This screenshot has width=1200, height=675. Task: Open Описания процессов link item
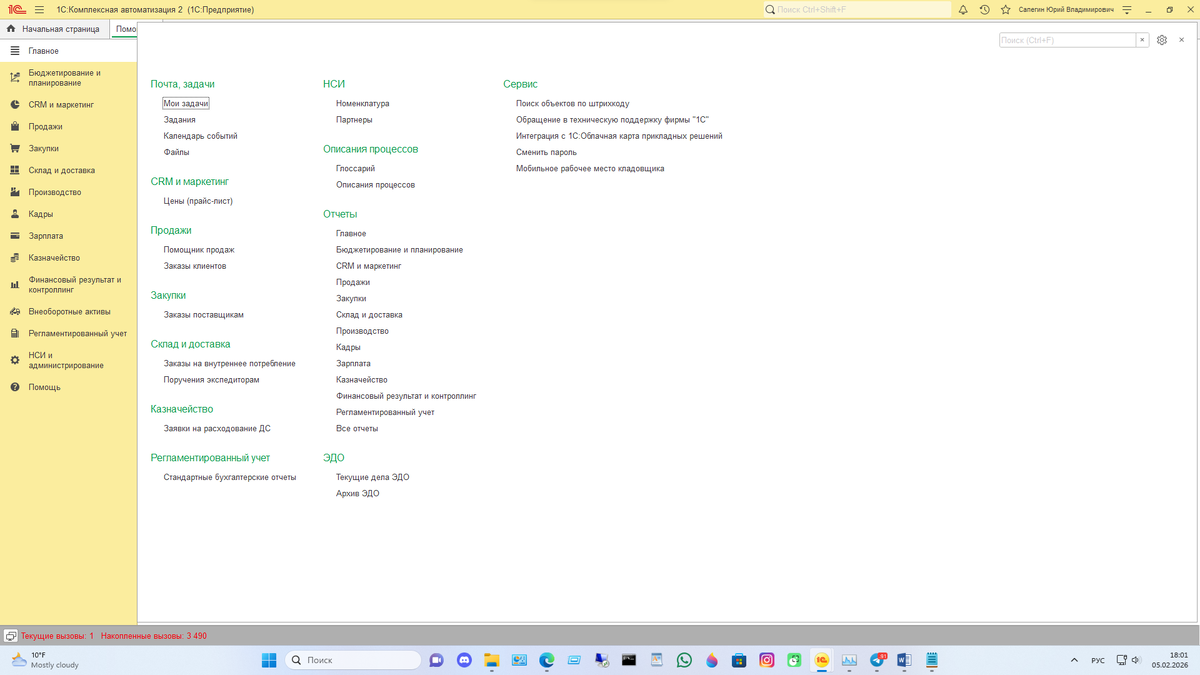pyautogui.click(x=376, y=185)
